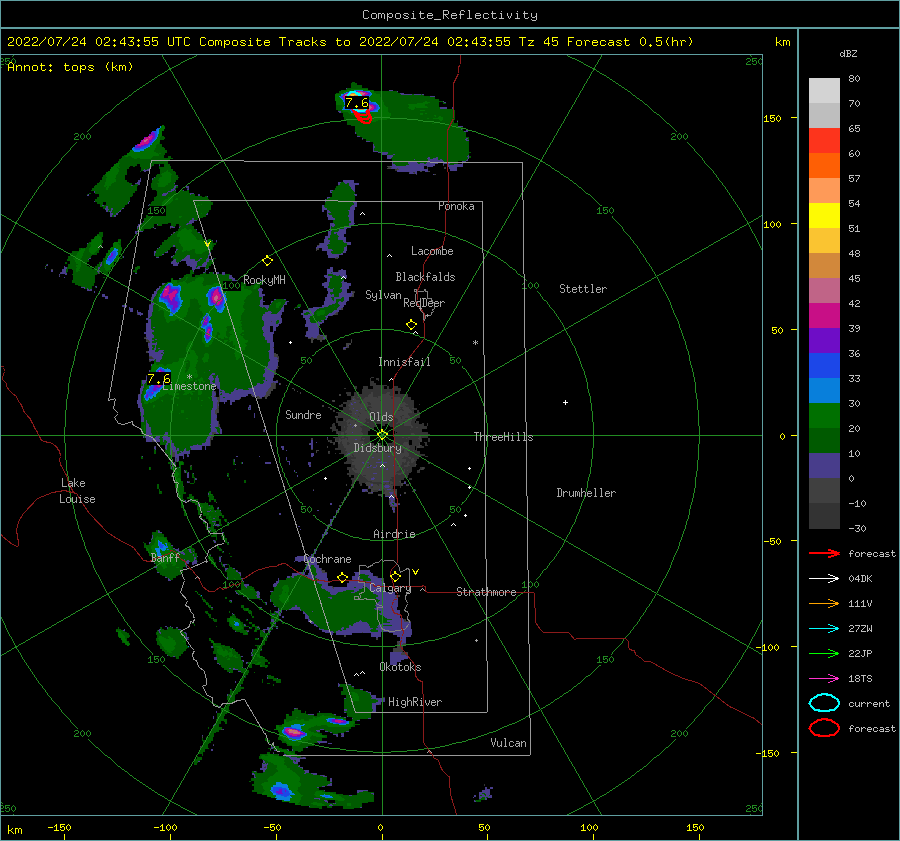The height and width of the screenshot is (841, 900).
Task: Click the red forecast arrow legend icon
Action: pos(824,553)
